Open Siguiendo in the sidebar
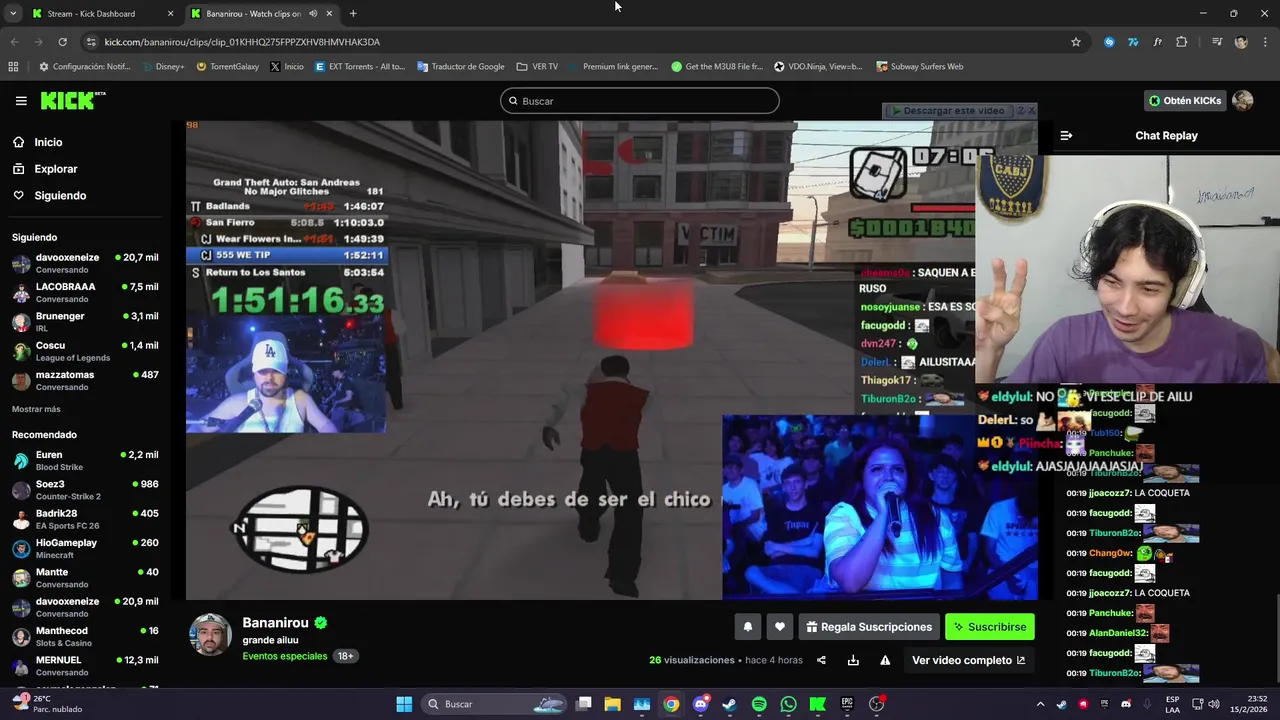1280x720 pixels. [x=60, y=195]
